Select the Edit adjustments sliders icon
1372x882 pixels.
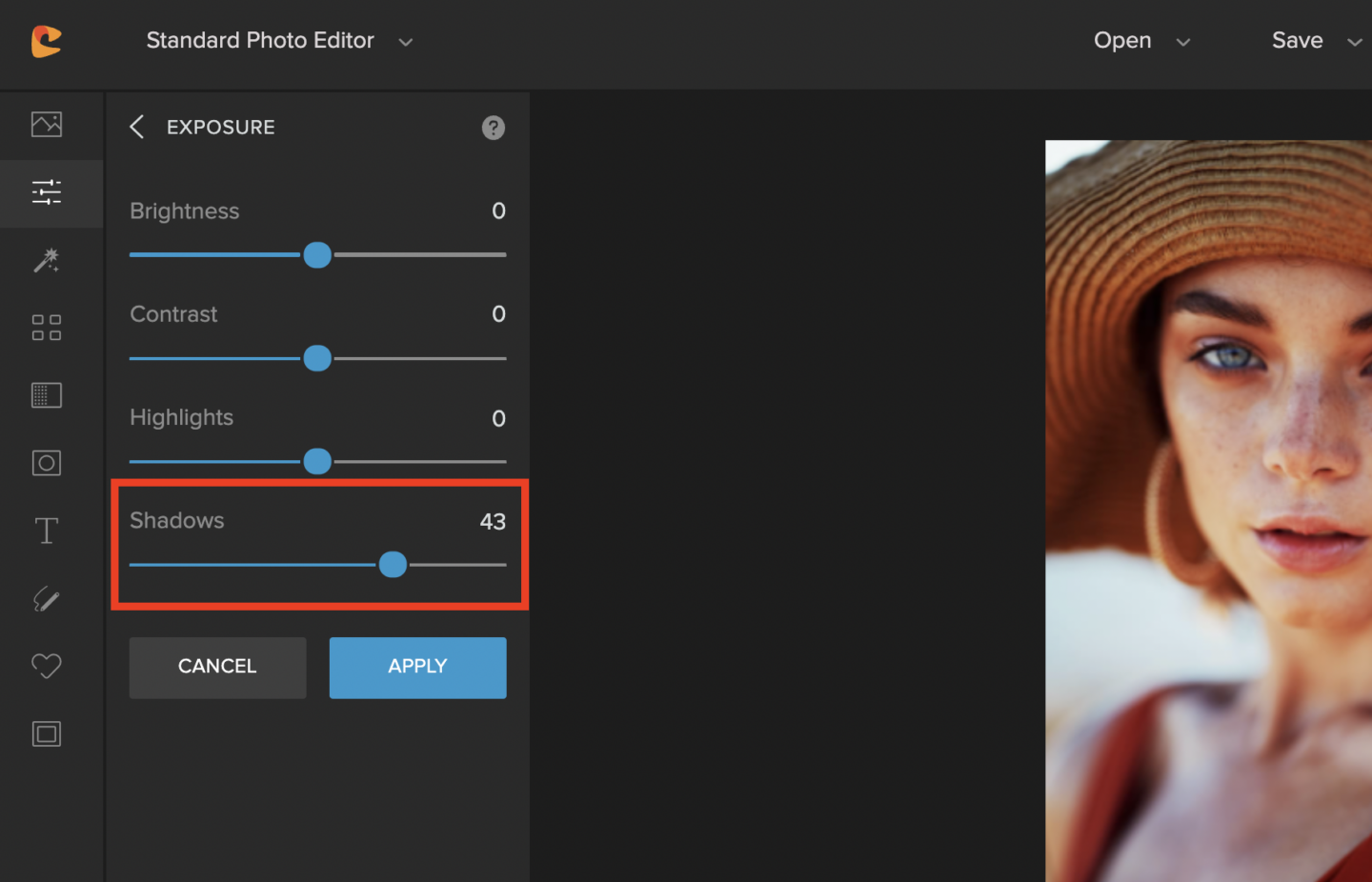47,192
